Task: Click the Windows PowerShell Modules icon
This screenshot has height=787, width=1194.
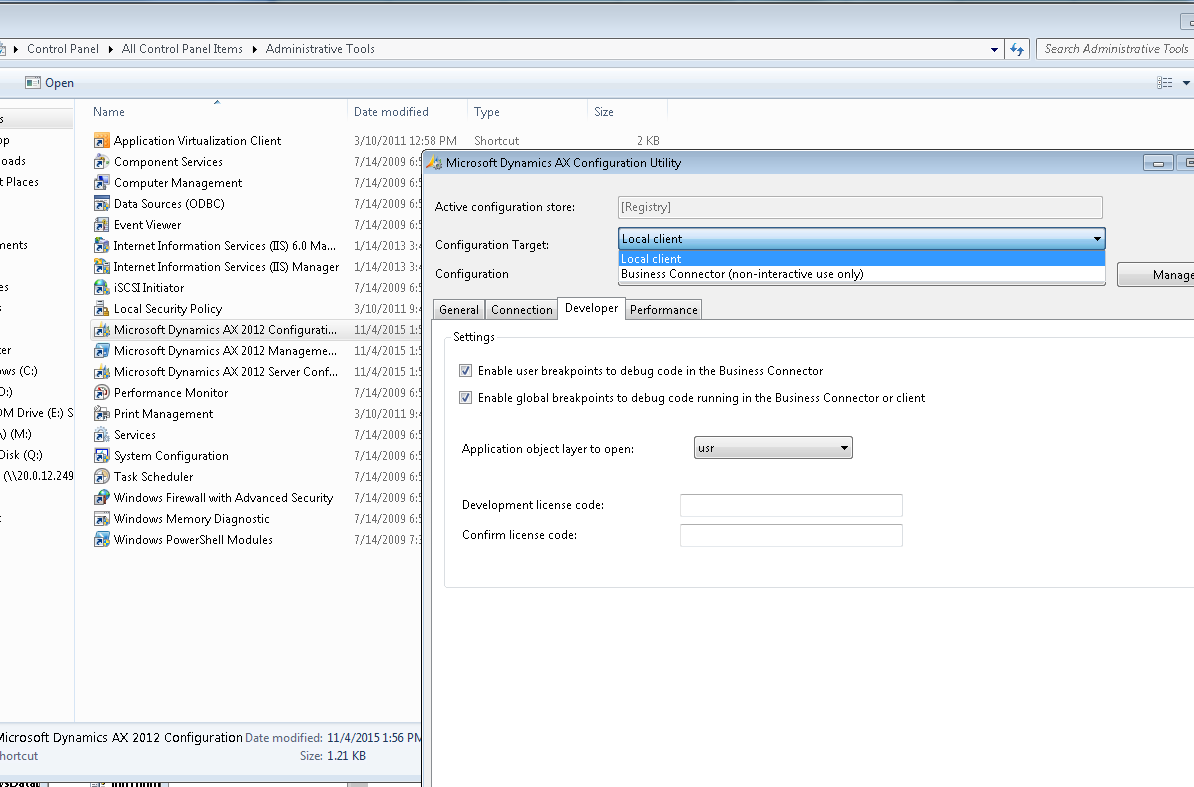Action: 101,540
